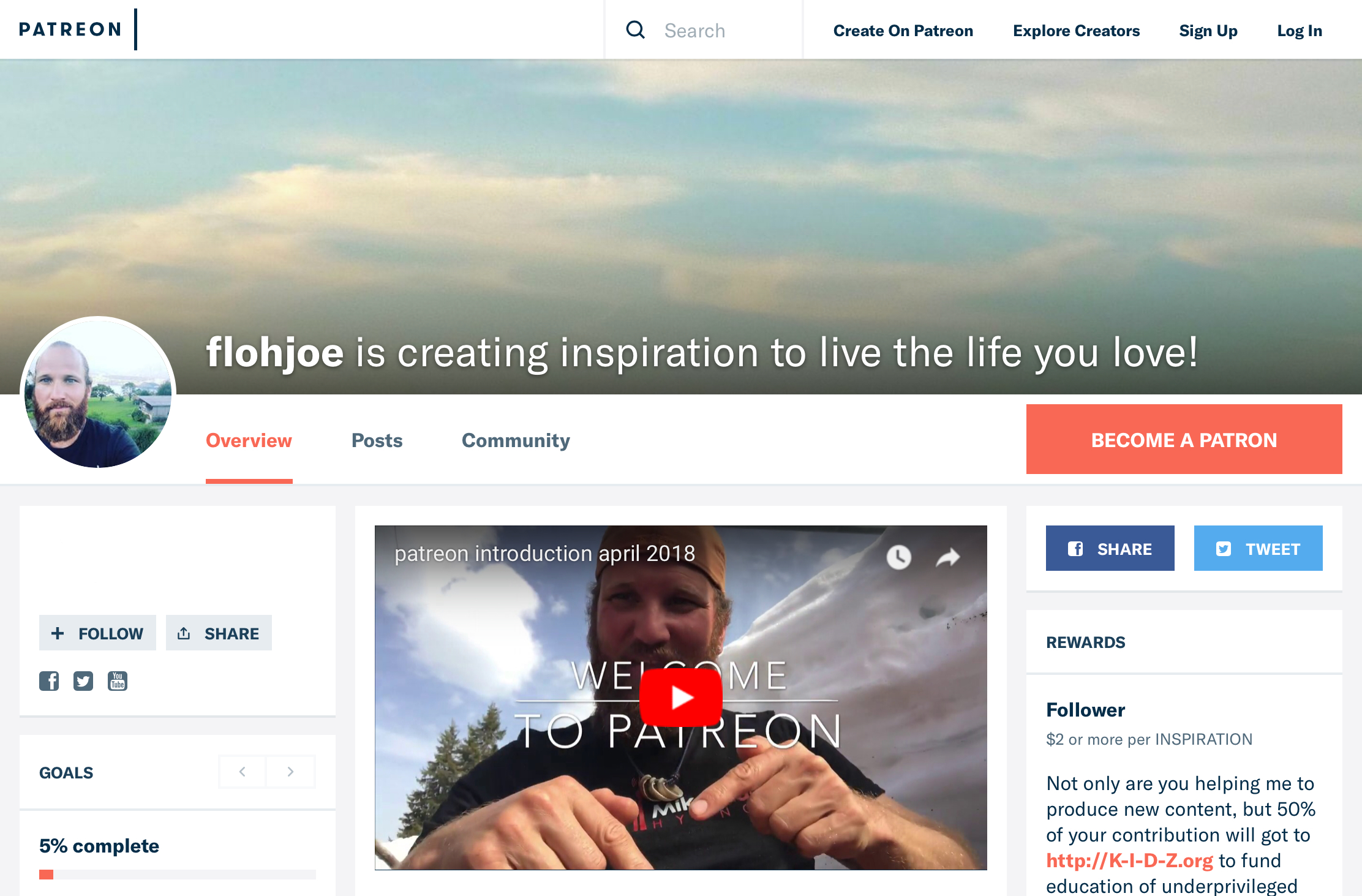The width and height of the screenshot is (1362, 896).
Task: Click the gray Share button beside Follow
Action: pos(219,633)
